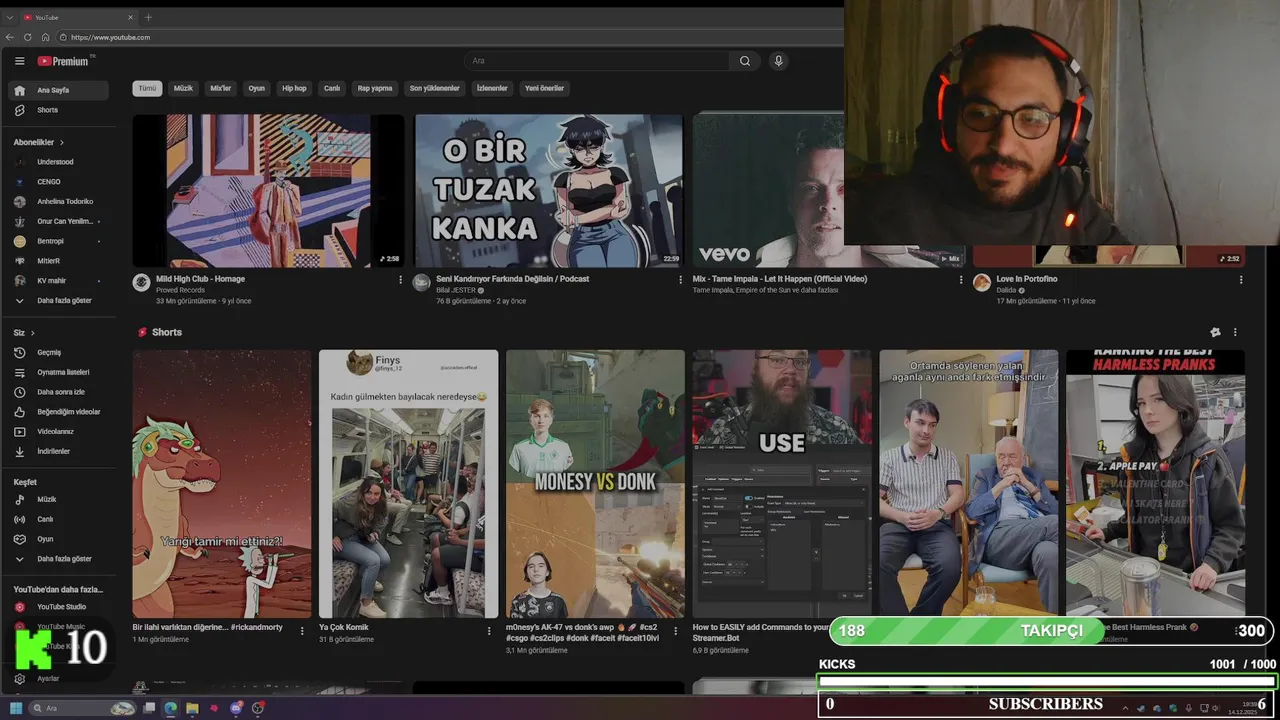Open Oynatma listeleri playlists

(x=58, y=372)
